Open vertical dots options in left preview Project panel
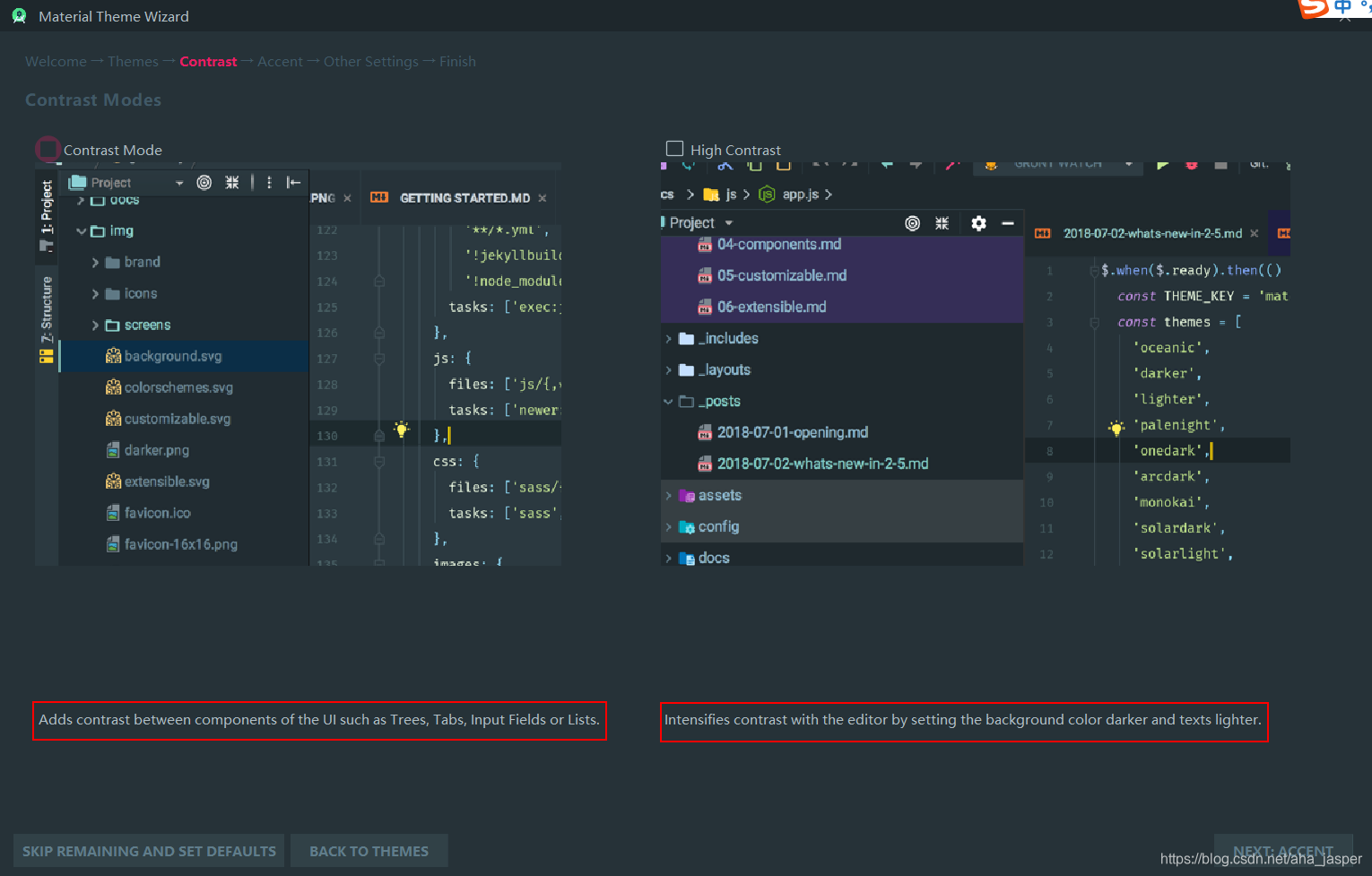1372x876 pixels. point(269,182)
